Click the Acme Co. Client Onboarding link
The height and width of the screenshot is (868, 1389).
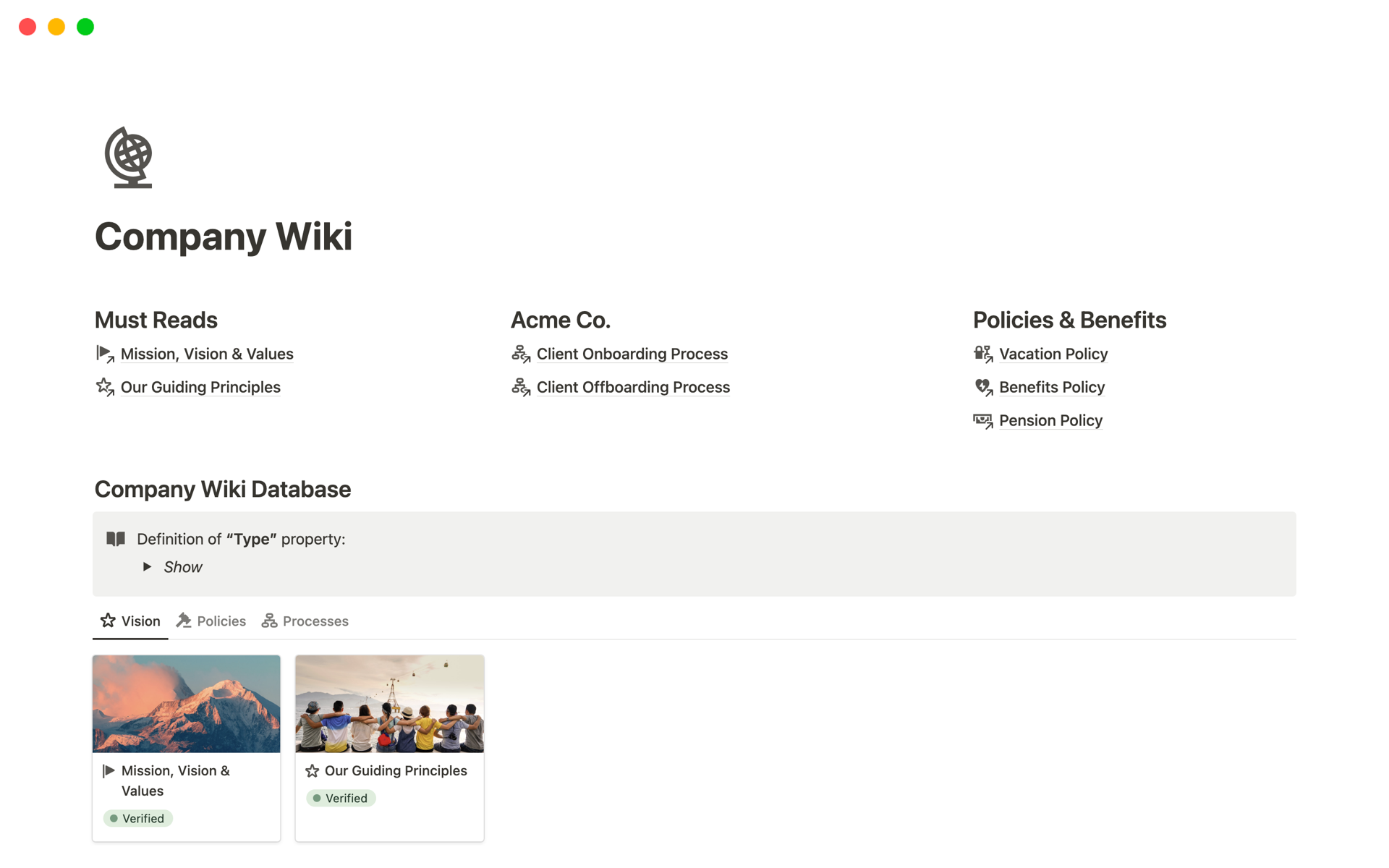pos(632,353)
